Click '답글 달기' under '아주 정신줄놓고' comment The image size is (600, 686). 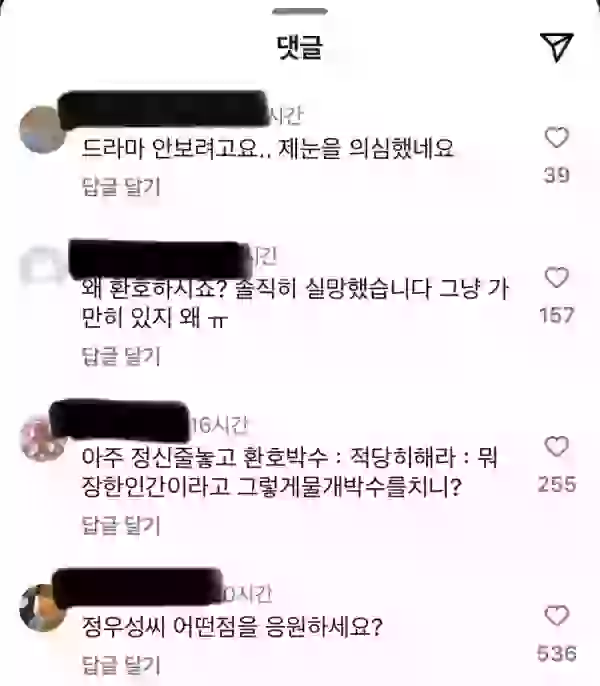(x=121, y=525)
